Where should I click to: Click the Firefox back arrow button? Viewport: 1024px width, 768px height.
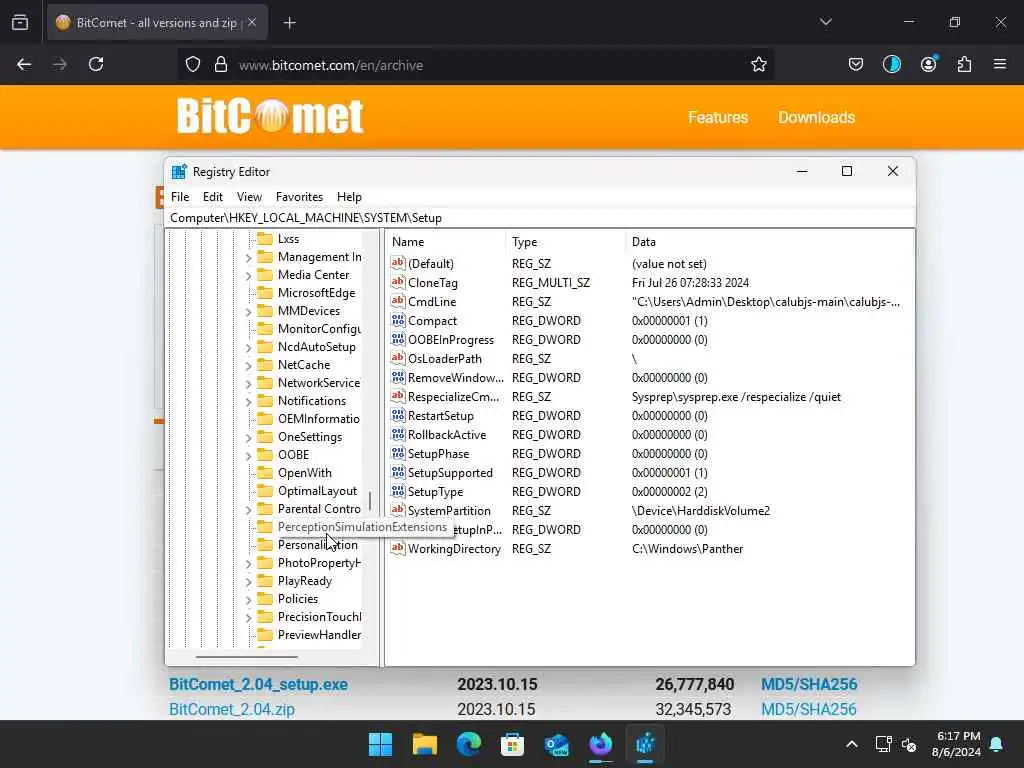(x=24, y=64)
